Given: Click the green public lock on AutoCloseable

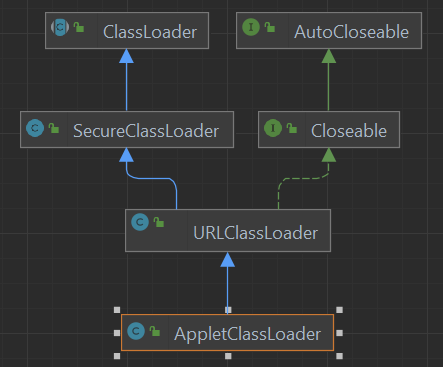Looking at the screenshot, I should (270, 27).
